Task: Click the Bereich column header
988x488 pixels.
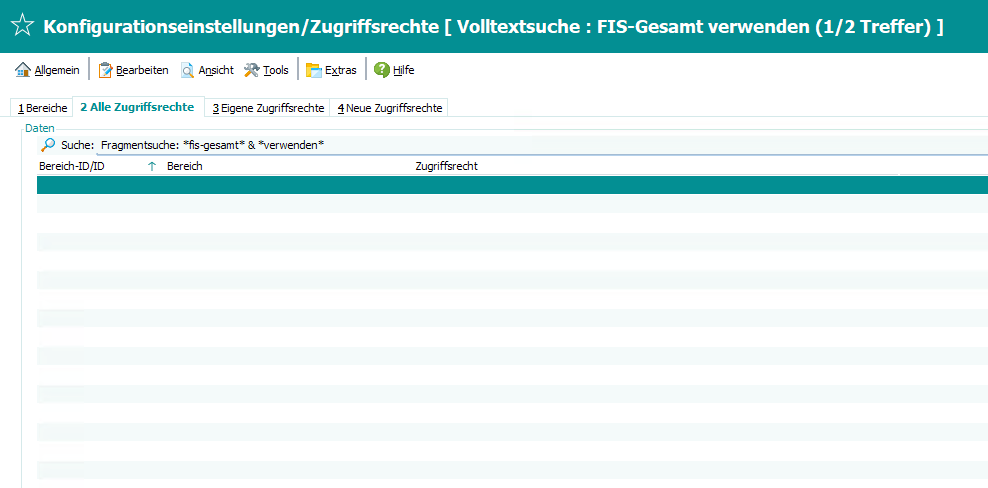Action: [185, 166]
